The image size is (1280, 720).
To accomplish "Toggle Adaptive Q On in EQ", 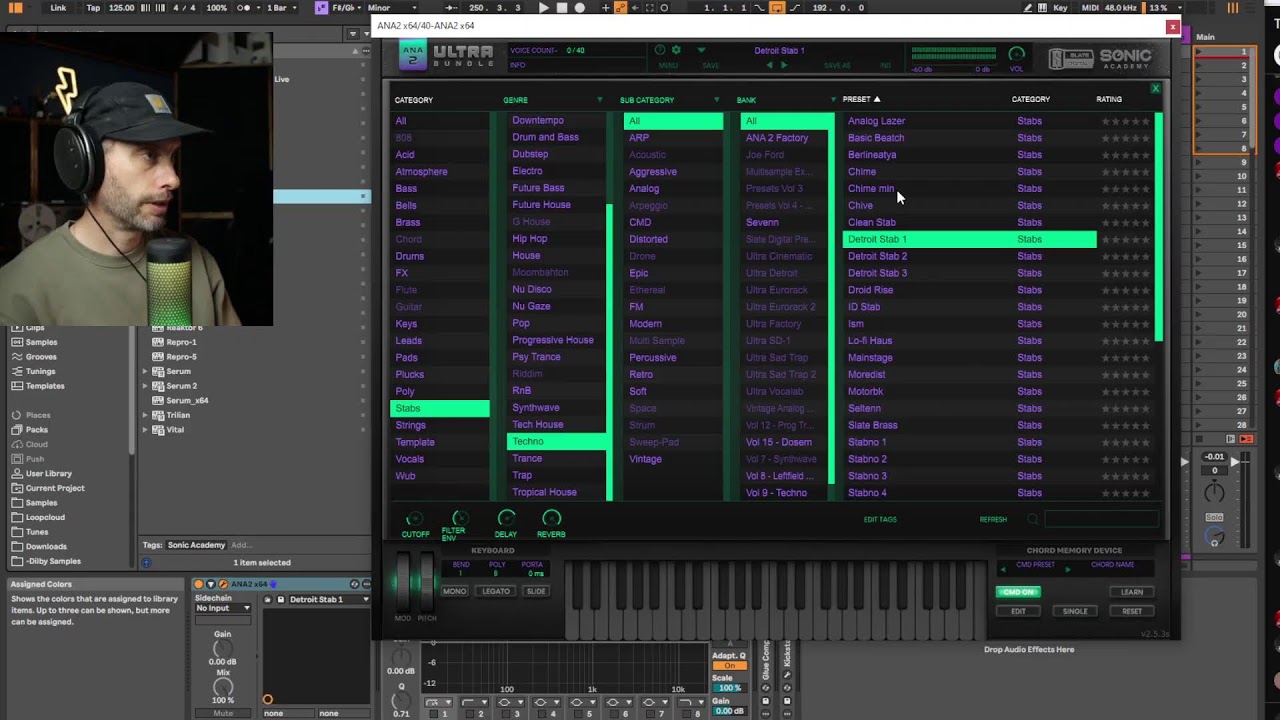I will coord(729,666).
